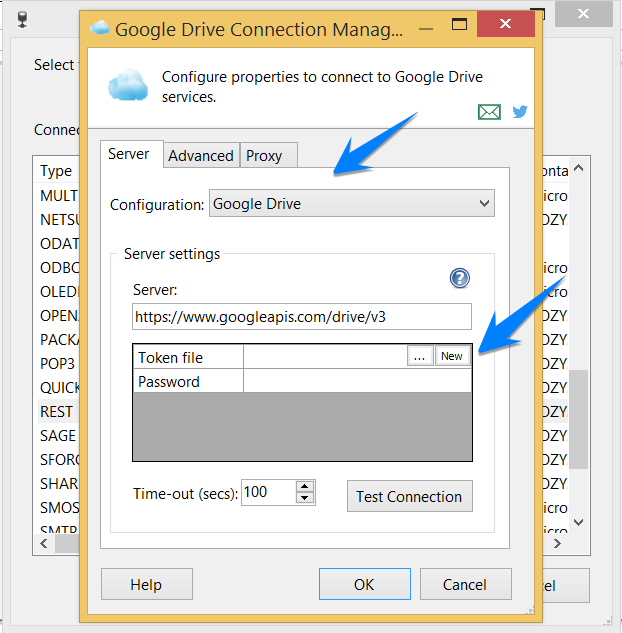Viewport: 622px width, 633px height.
Task: Click the Token file value cell
Action: (x=325, y=356)
